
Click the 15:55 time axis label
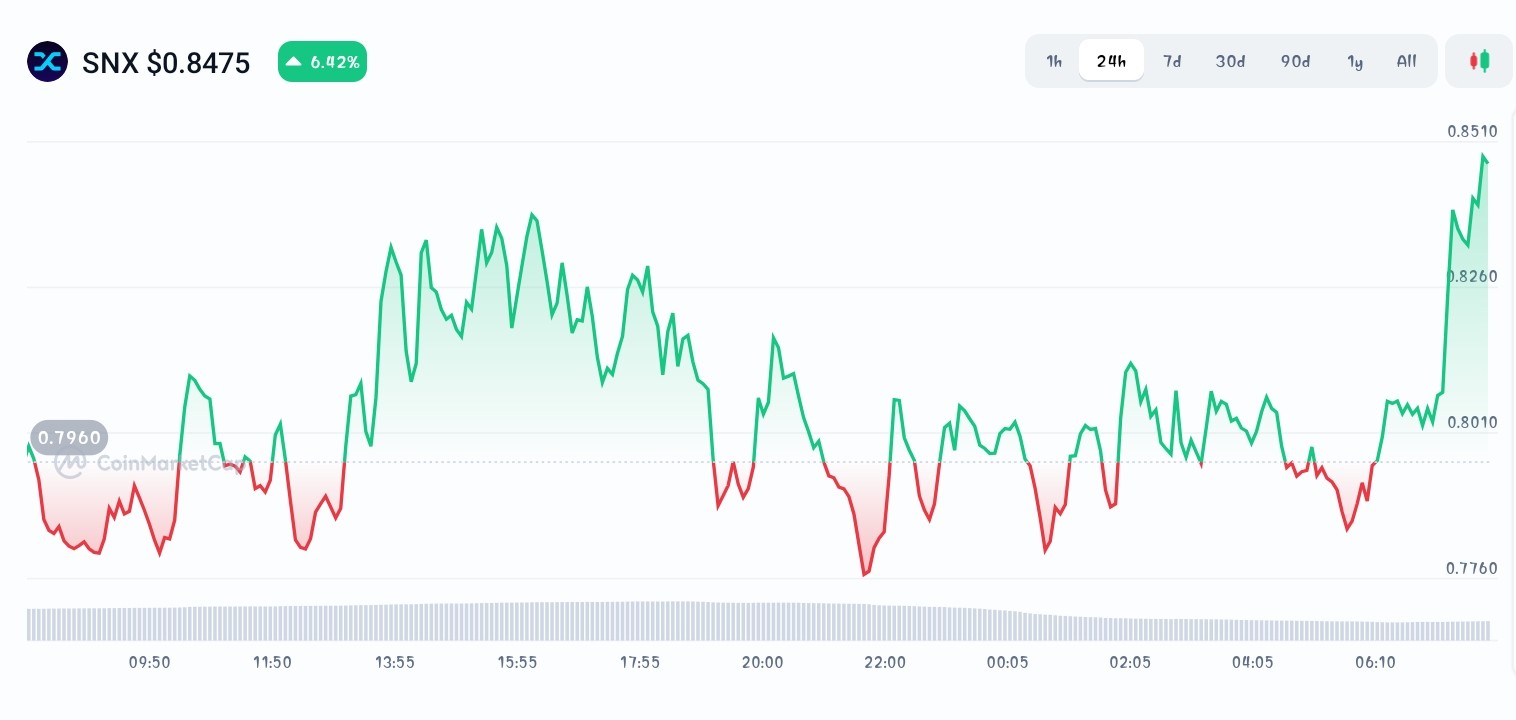[x=517, y=662]
